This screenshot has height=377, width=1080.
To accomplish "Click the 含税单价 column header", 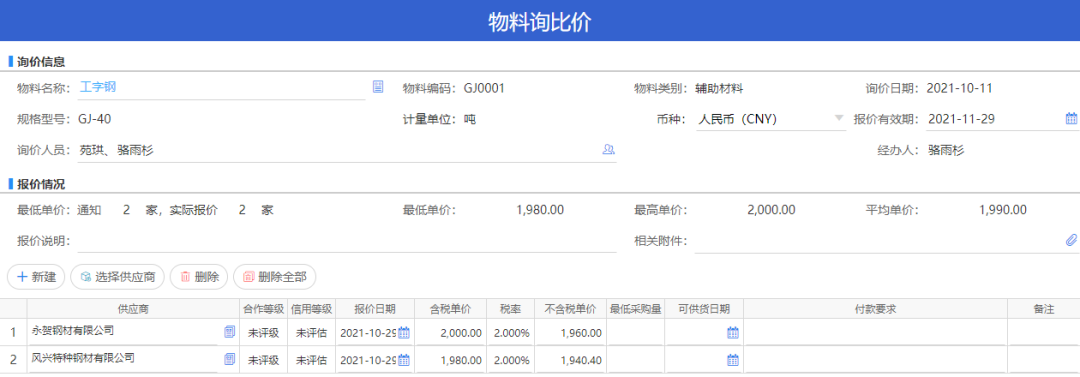I will (451, 309).
